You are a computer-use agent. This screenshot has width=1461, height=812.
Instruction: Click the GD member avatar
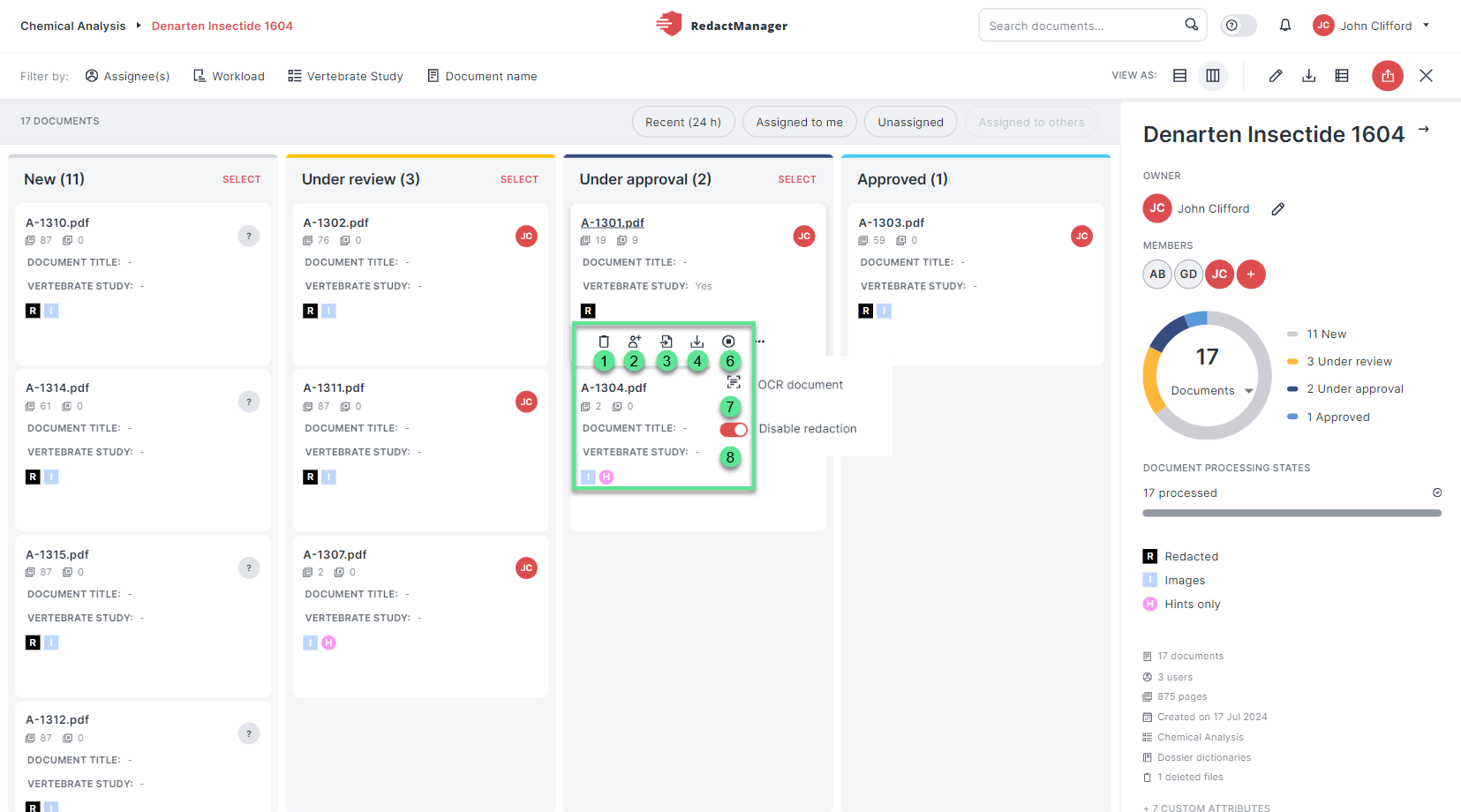click(1189, 274)
